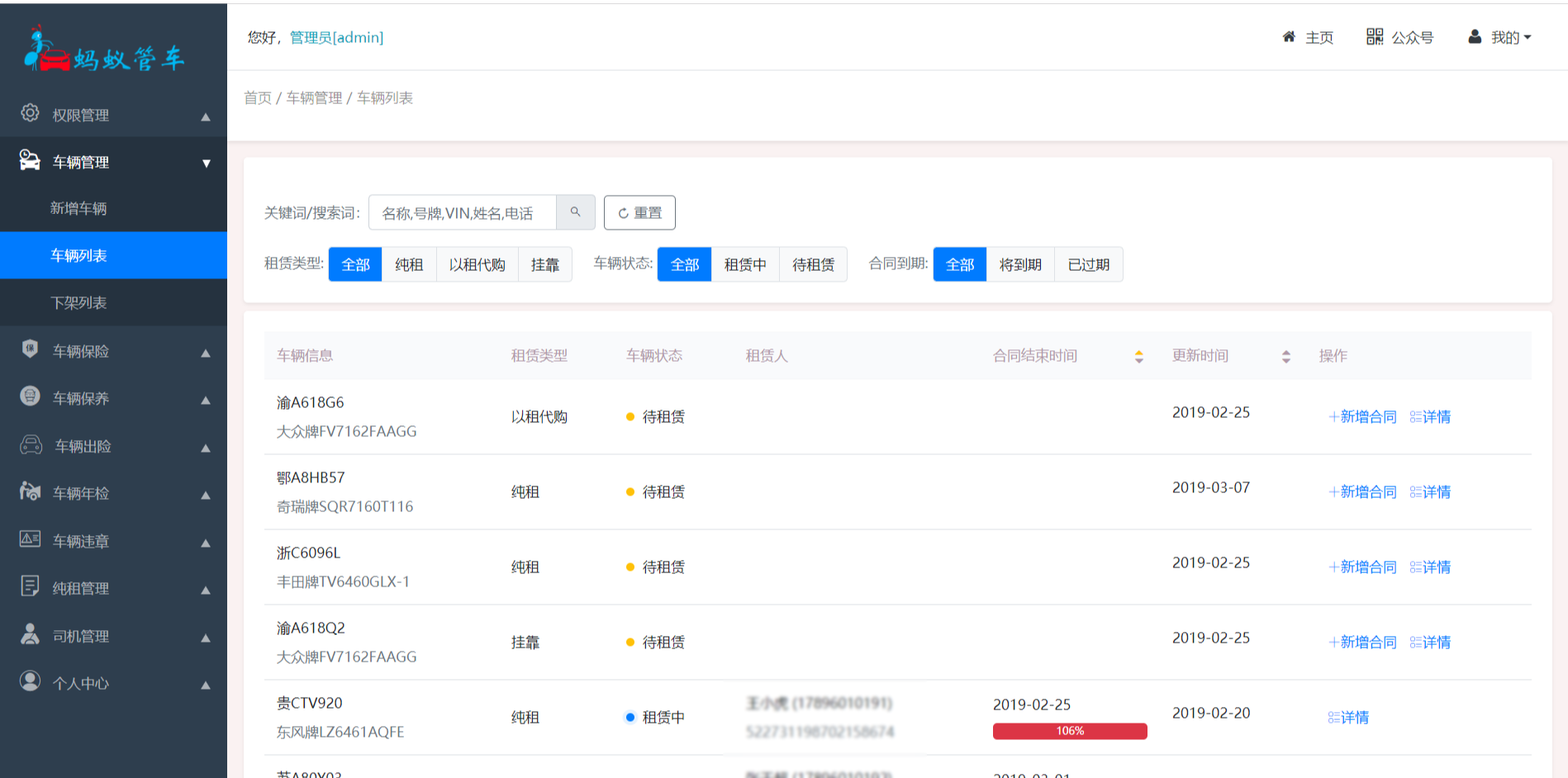Click the 车辆年检 sidebar icon

pyautogui.click(x=30, y=491)
